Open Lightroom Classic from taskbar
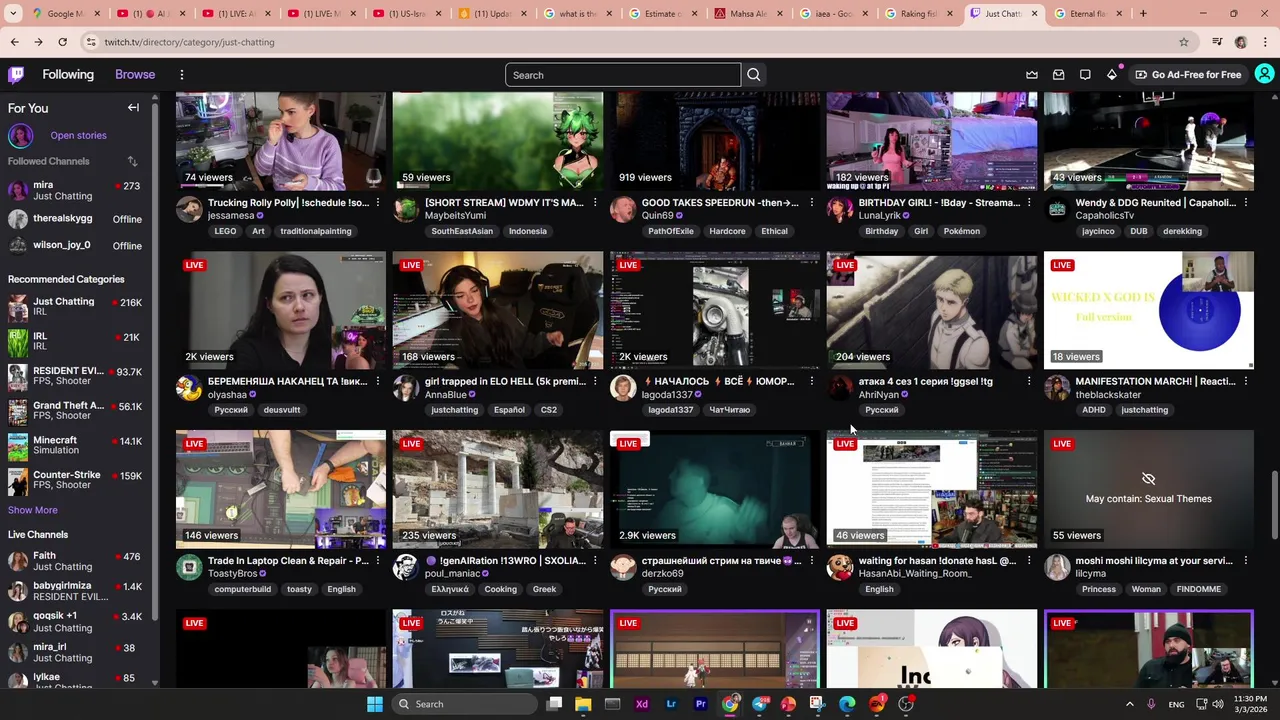 click(671, 704)
